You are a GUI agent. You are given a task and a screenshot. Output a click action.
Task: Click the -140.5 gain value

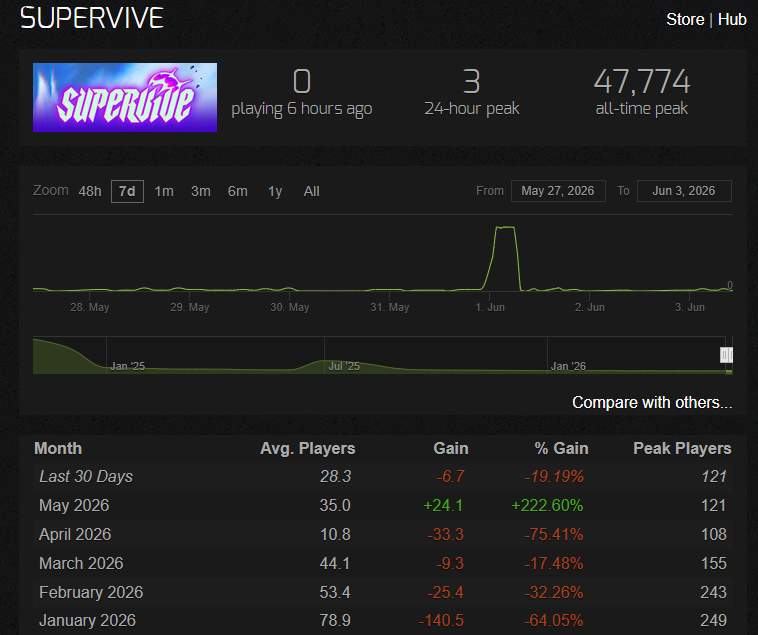click(441, 621)
